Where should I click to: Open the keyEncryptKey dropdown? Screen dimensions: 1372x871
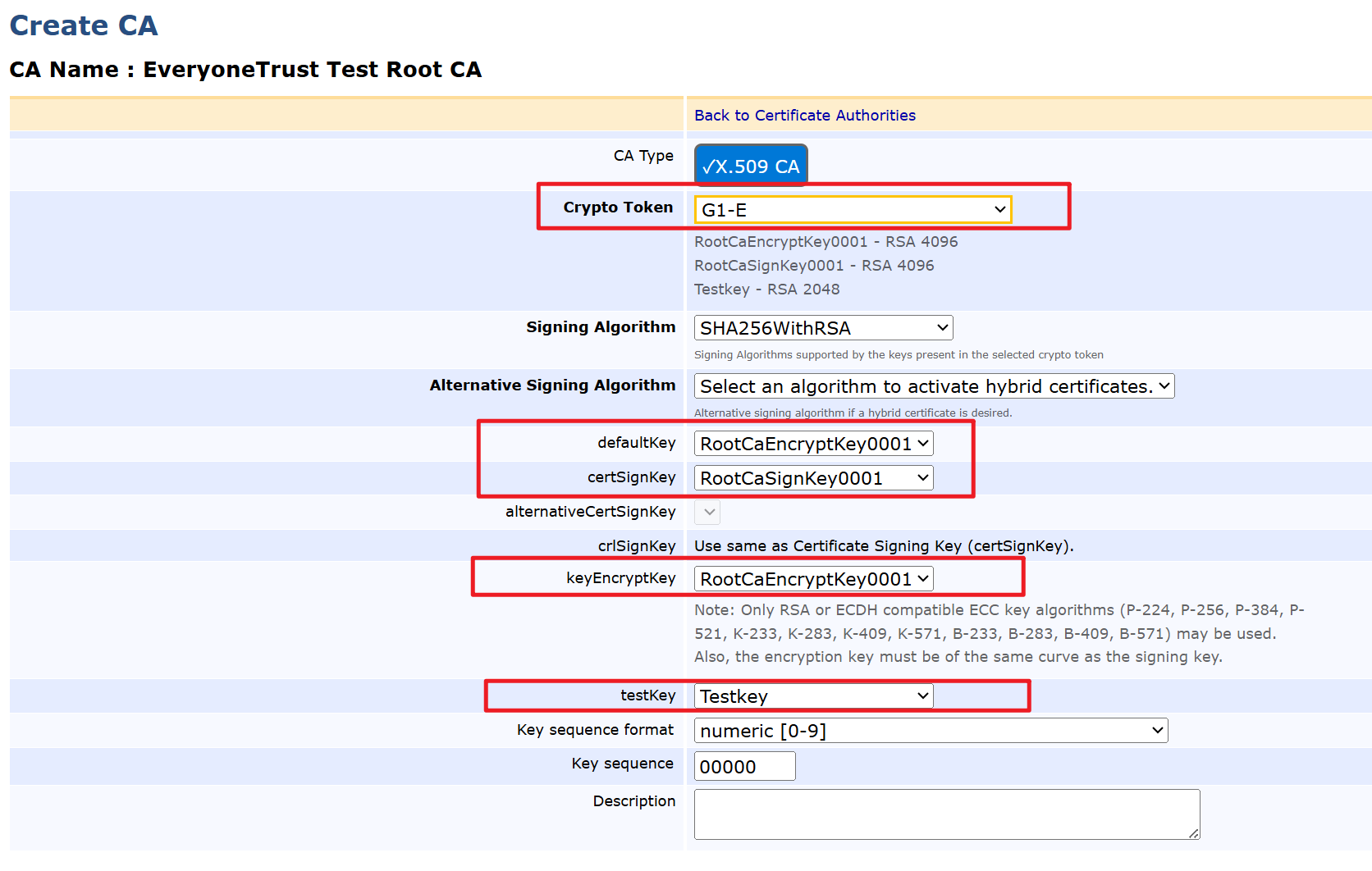point(813,579)
